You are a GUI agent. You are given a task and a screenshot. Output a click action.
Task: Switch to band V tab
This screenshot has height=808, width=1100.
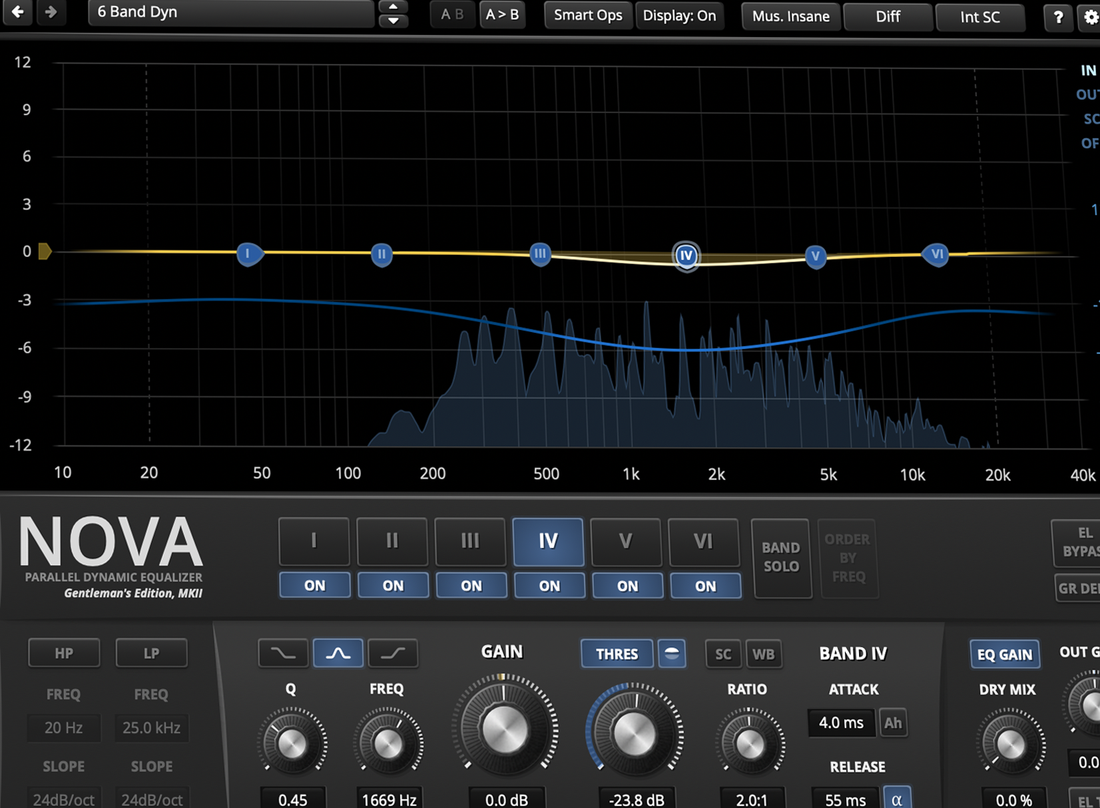click(x=626, y=541)
